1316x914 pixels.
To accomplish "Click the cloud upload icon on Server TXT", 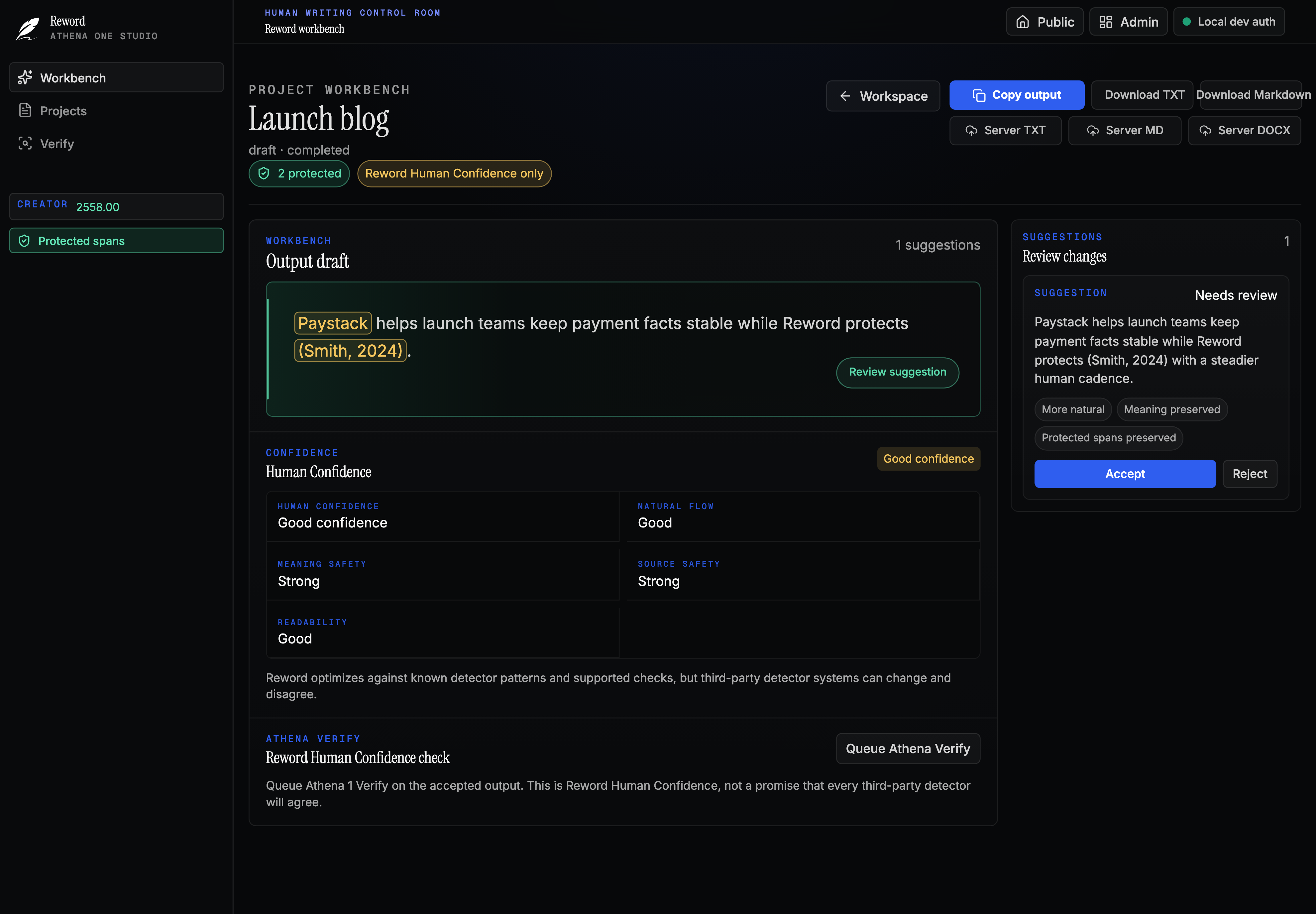I will click(971, 131).
